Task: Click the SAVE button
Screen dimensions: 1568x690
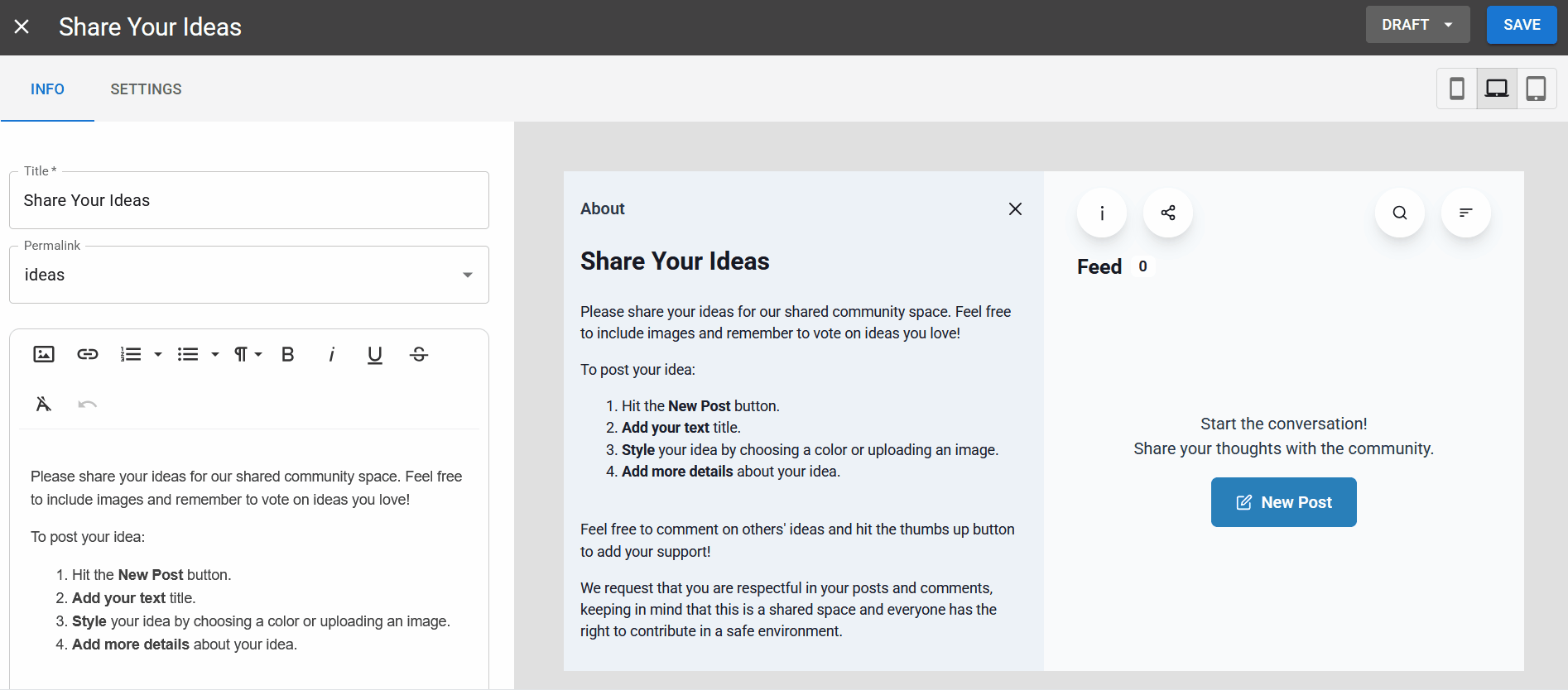Action: click(x=1522, y=25)
